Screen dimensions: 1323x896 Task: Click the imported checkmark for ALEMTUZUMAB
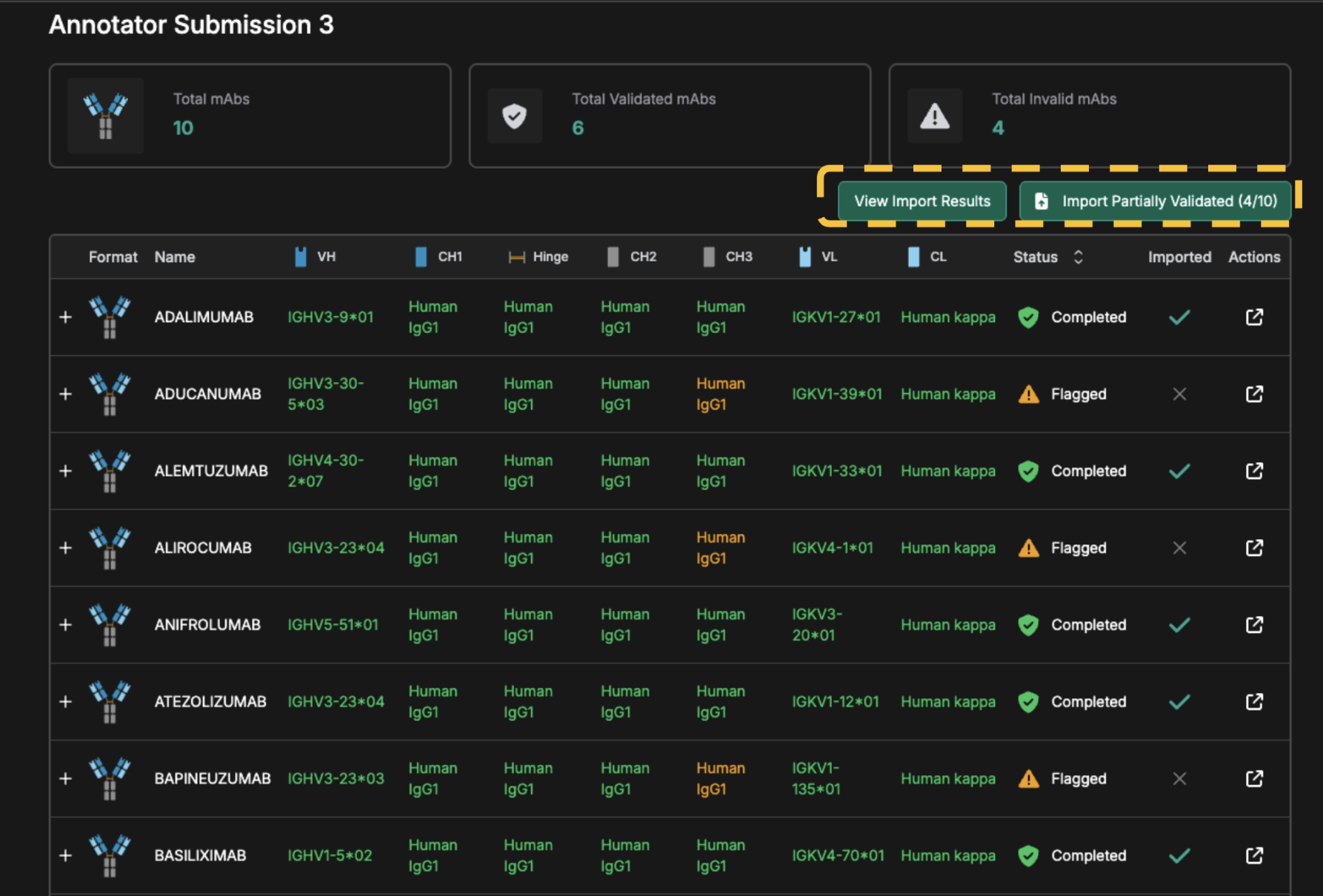tap(1179, 471)
